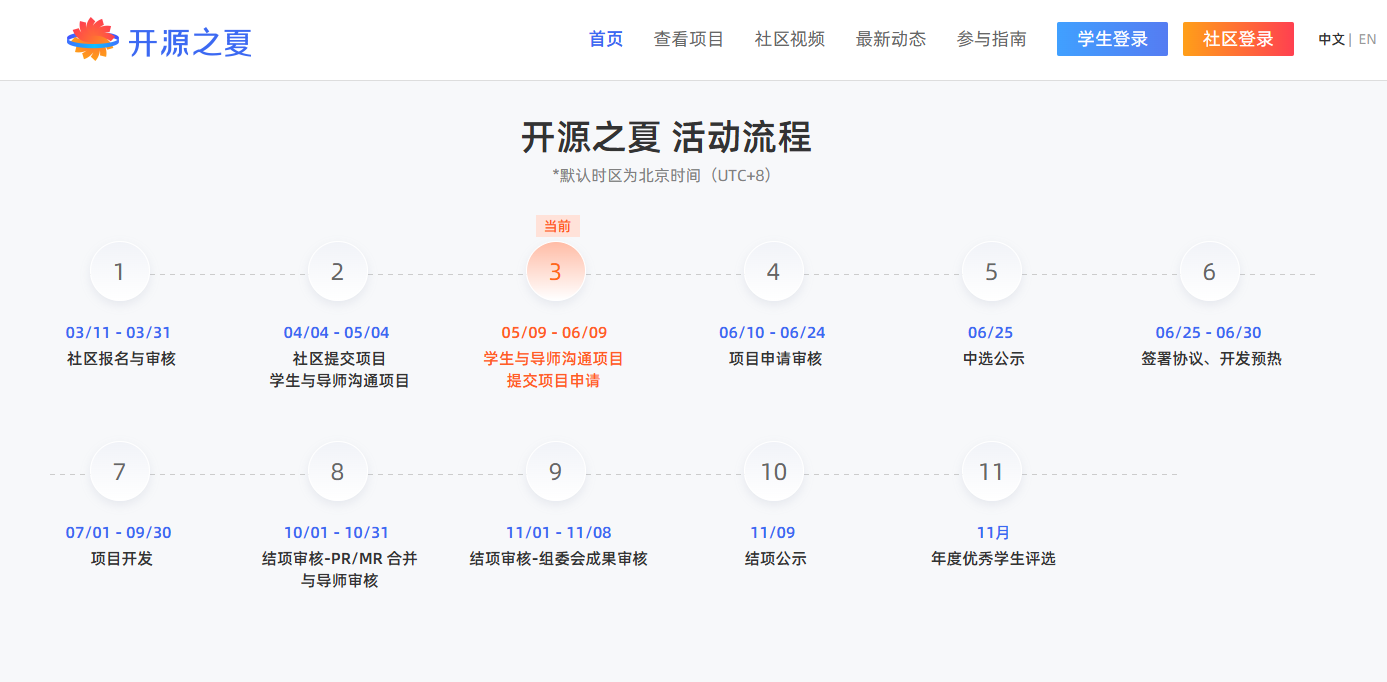Go to 查看项目 in the navigation
Screen dimensions: 1387x682
[x=689, y=39]
